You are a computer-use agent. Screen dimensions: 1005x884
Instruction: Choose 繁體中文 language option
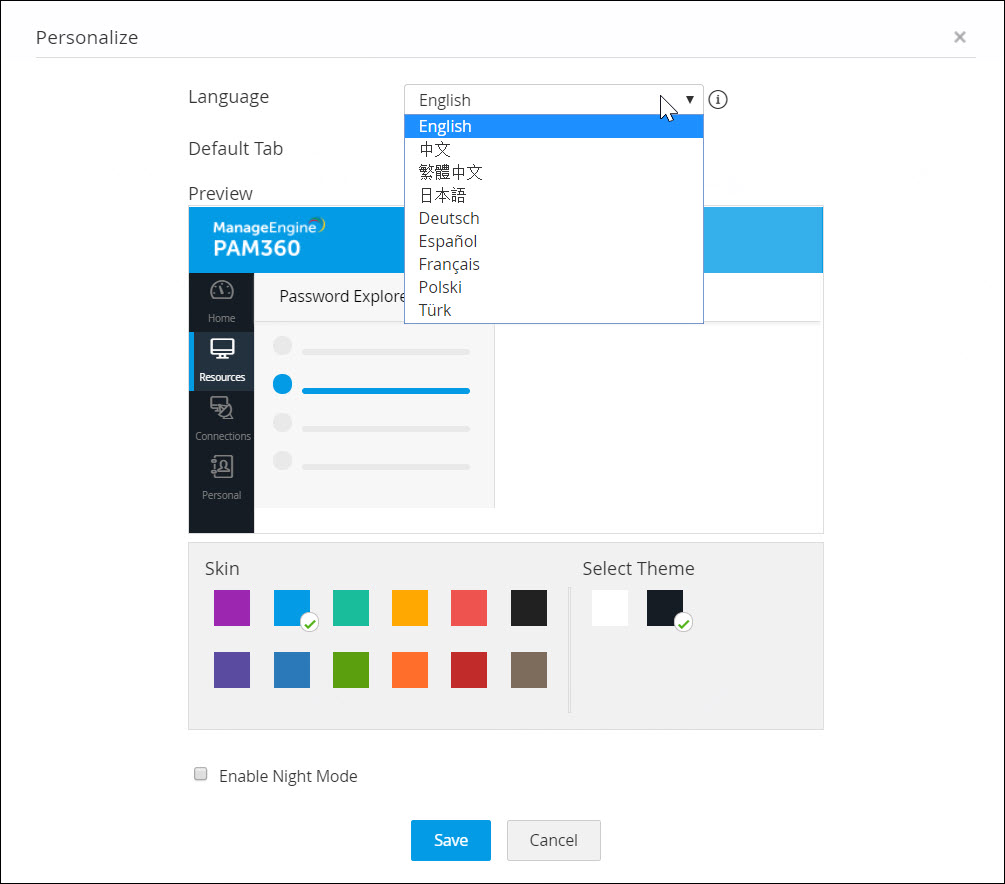(554, 172)
